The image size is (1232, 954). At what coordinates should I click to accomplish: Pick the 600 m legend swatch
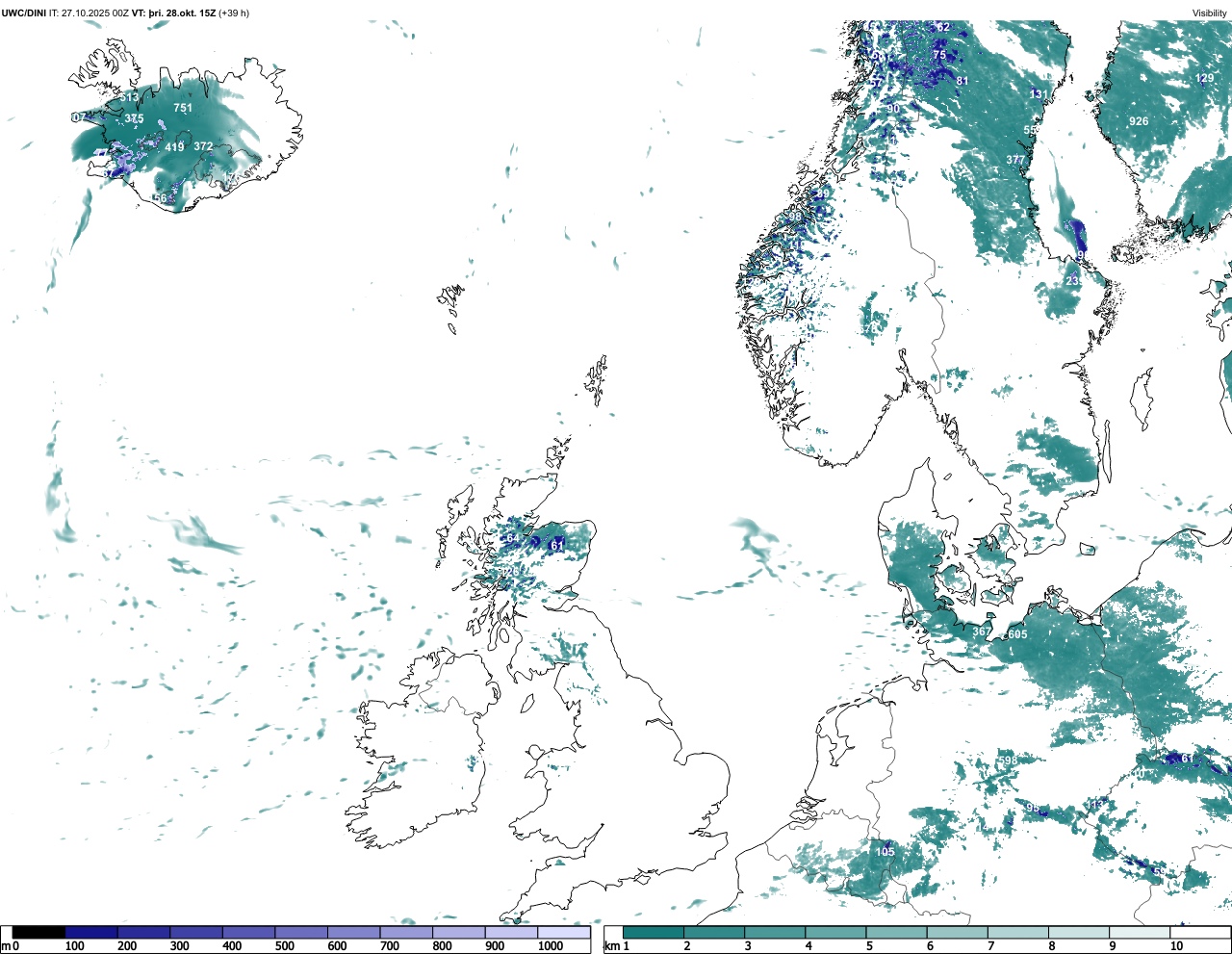(354, 932)
